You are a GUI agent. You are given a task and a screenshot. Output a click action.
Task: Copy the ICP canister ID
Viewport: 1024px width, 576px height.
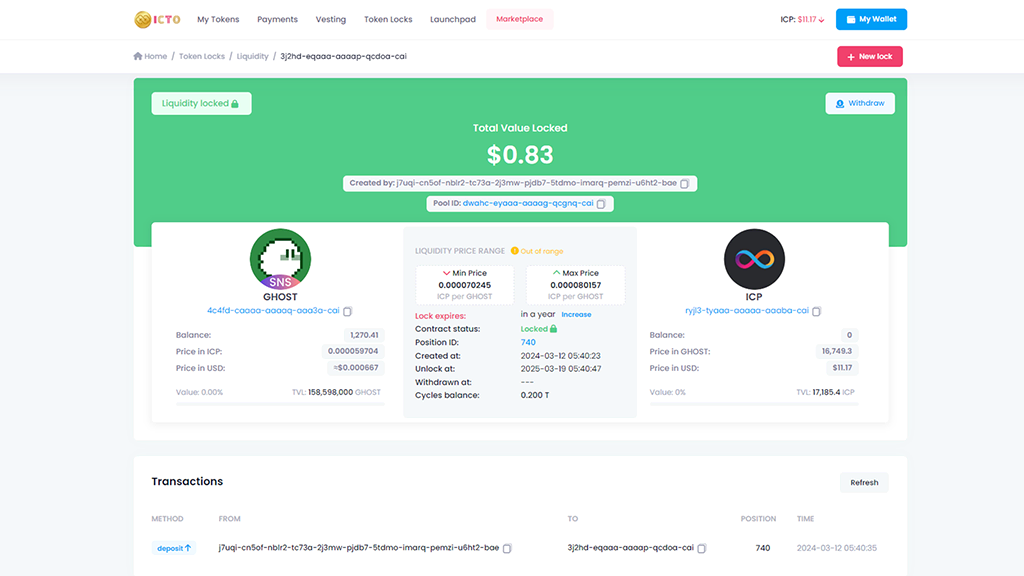point(816,311)
